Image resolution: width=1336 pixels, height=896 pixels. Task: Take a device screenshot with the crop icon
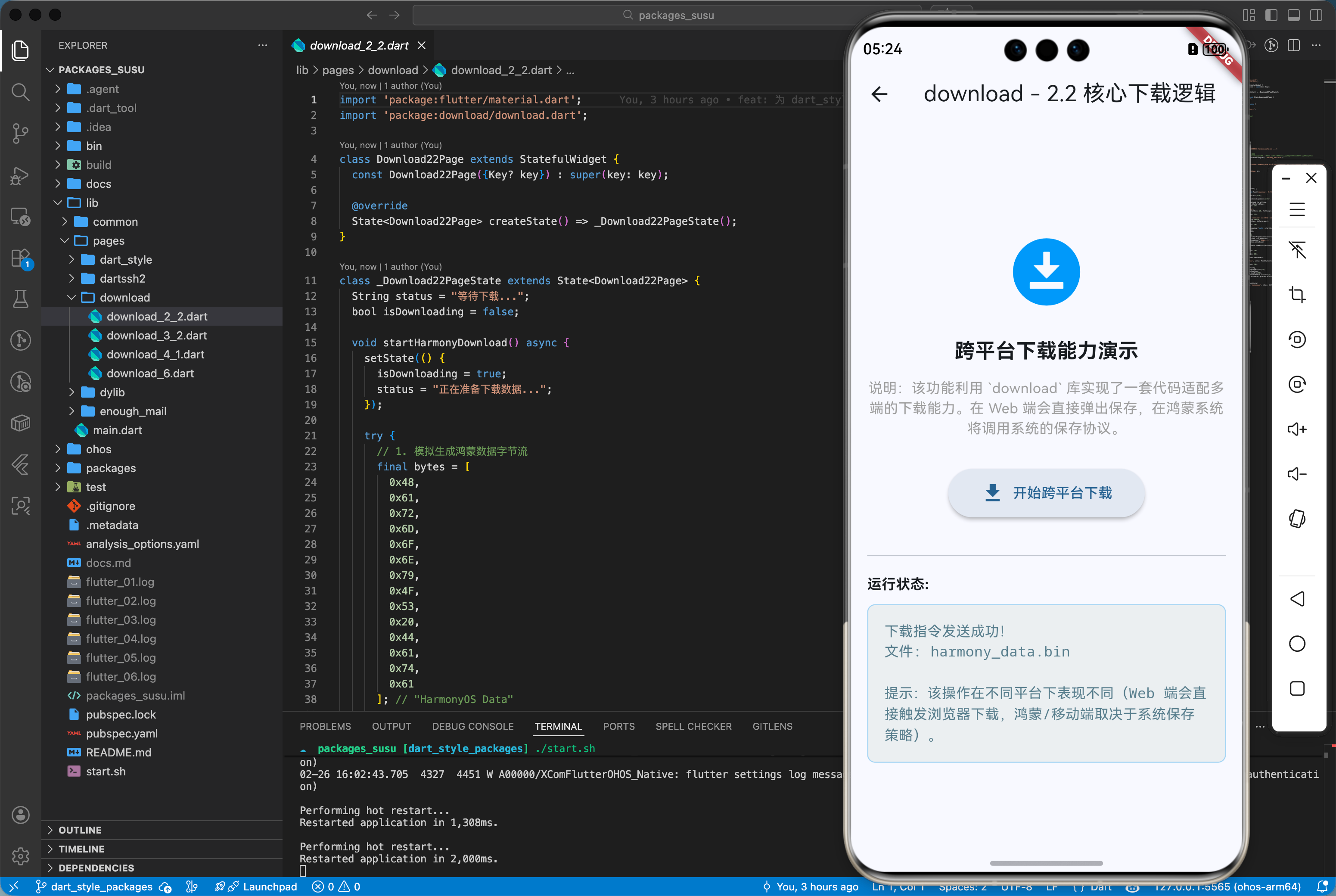pyautogui.click(x=1298, y=295)
